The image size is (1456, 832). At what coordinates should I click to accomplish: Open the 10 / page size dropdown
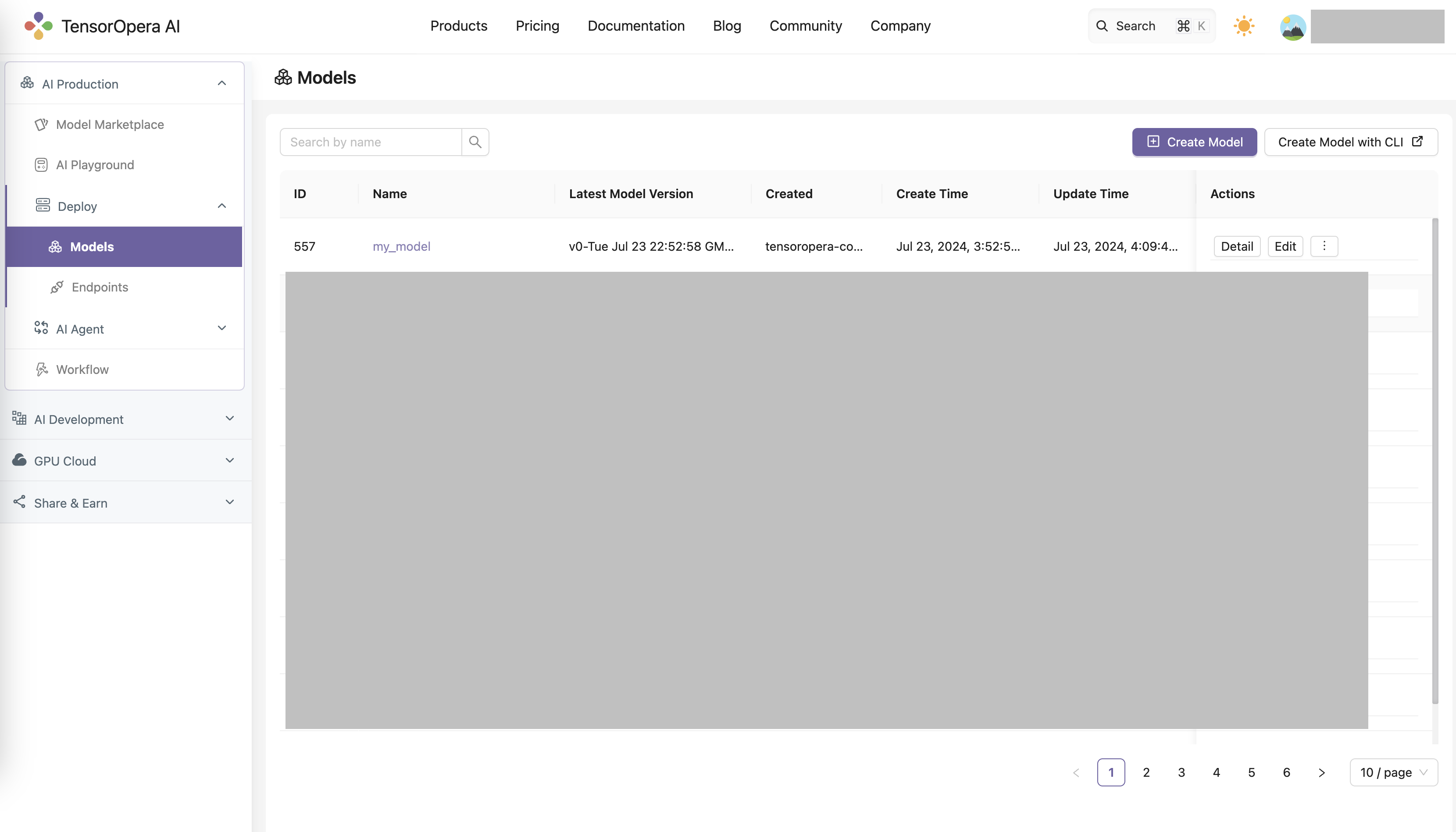[x=1393, y=772]
